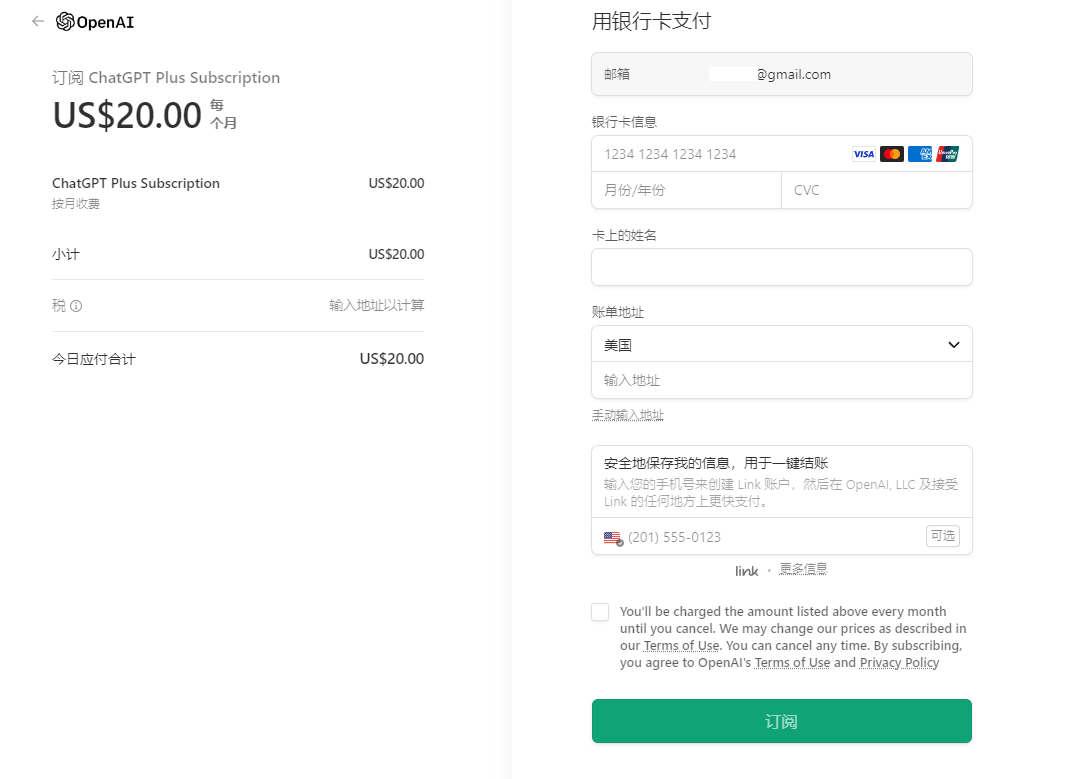Viewport: 1084px width, 779px height.
Task: Open the 手动输入地址 link
Action: (x=627, y=415)
